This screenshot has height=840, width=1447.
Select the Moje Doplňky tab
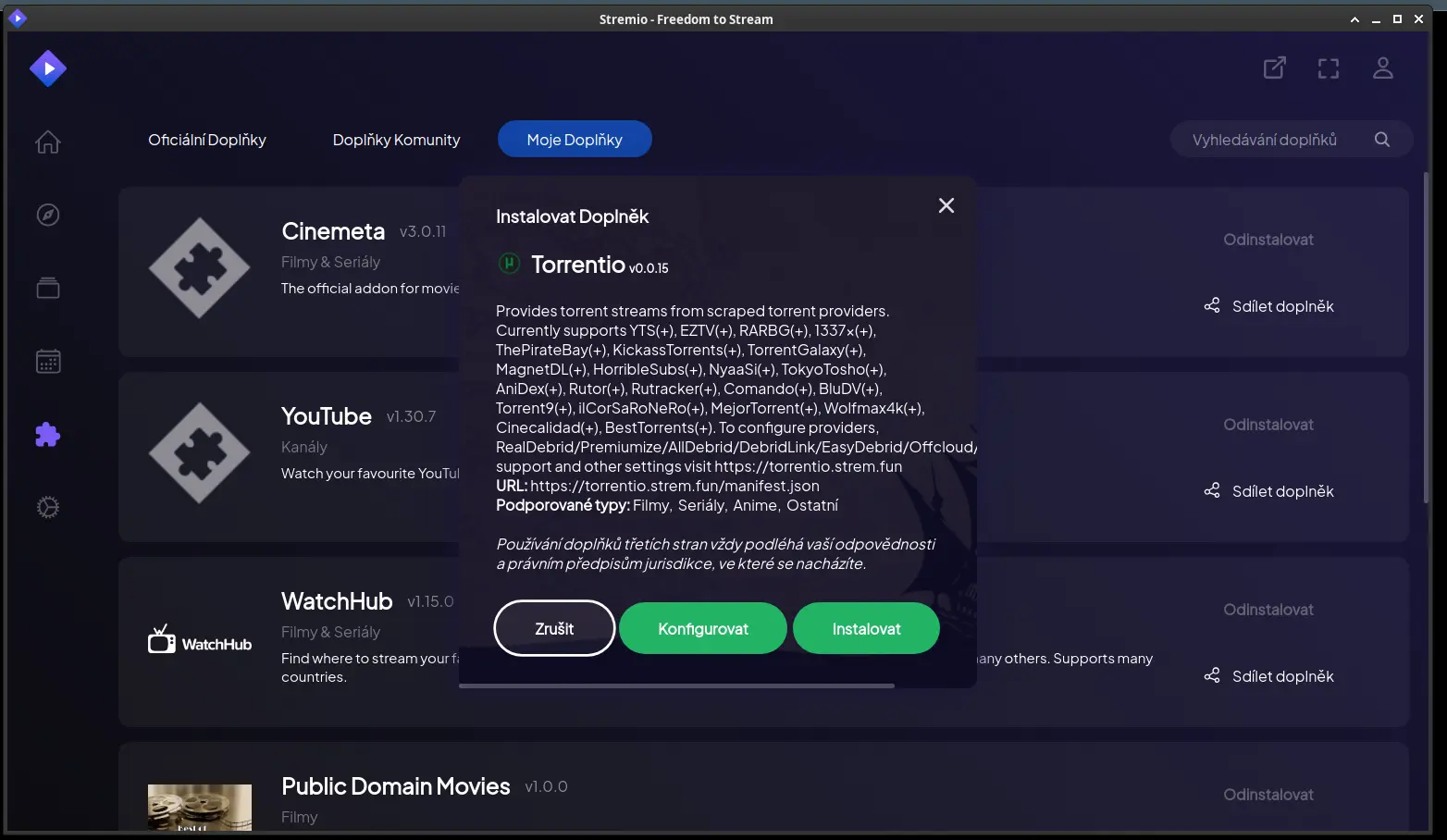pos(575,139)
